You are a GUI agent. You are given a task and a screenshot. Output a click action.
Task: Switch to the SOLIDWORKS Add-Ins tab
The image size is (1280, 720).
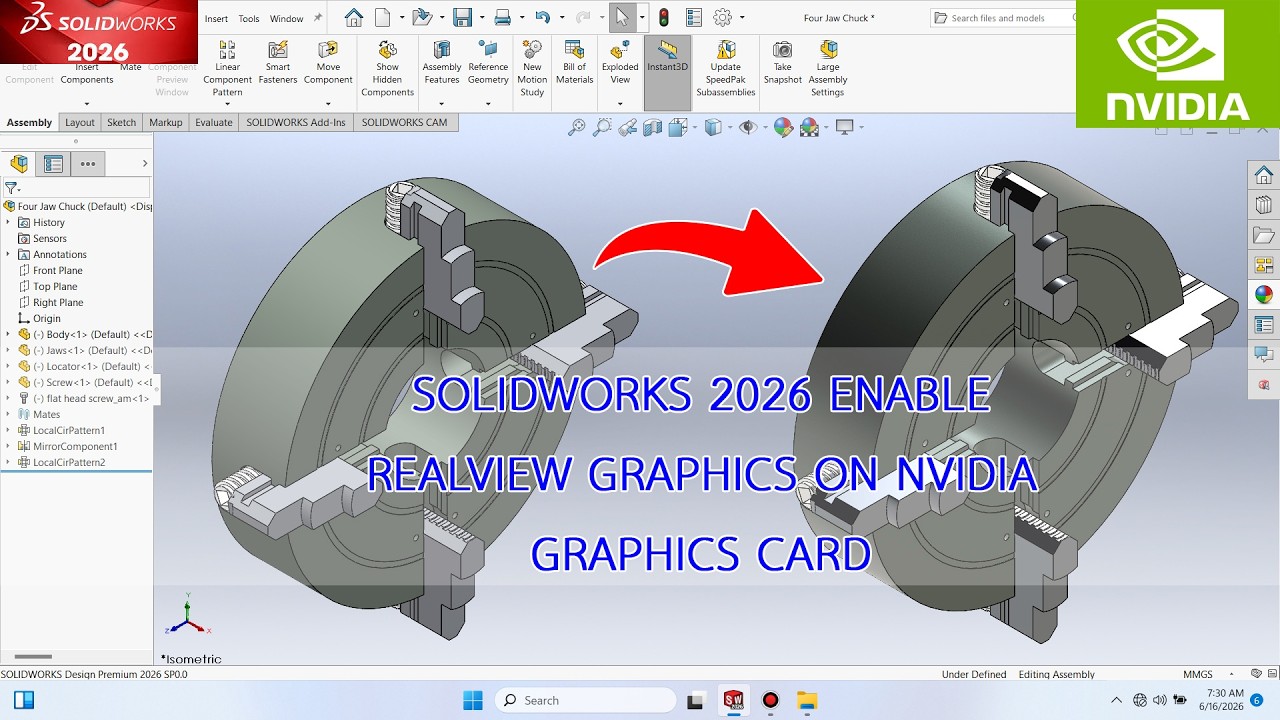pos(296,122)
